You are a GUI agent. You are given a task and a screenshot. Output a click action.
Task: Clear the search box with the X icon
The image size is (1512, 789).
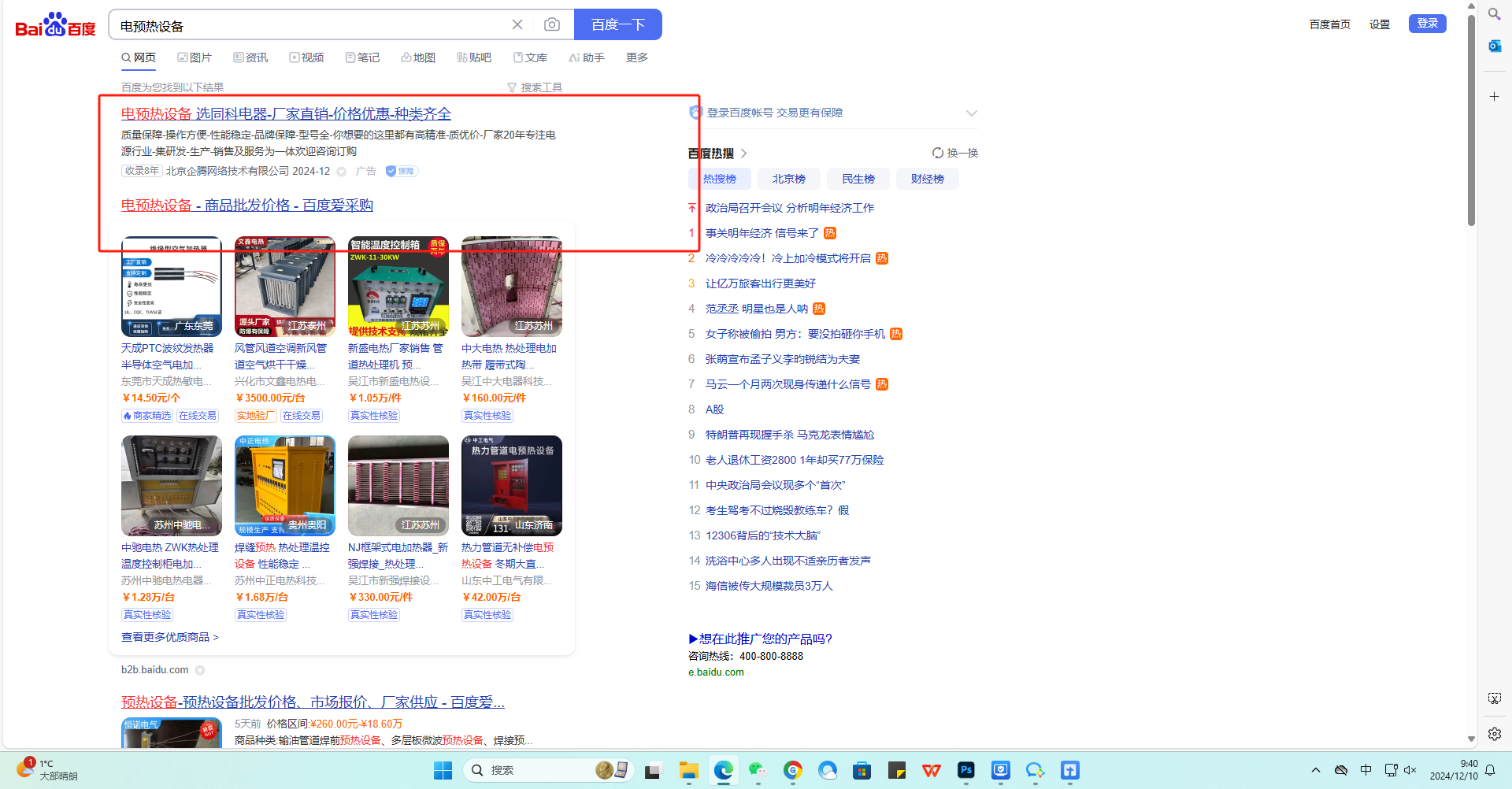[x=517, y=24]
